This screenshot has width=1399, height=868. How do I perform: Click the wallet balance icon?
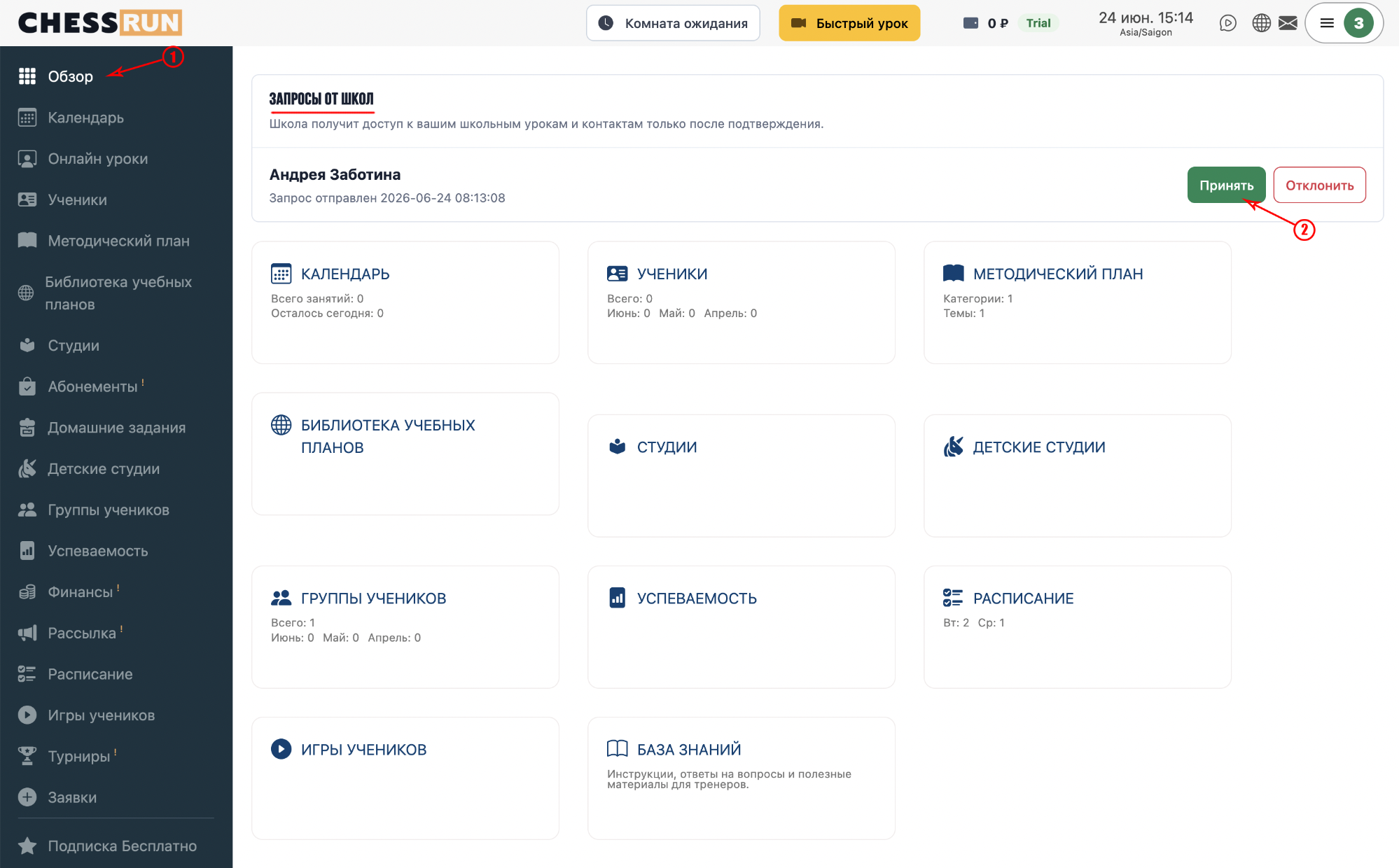pos(970,23)
